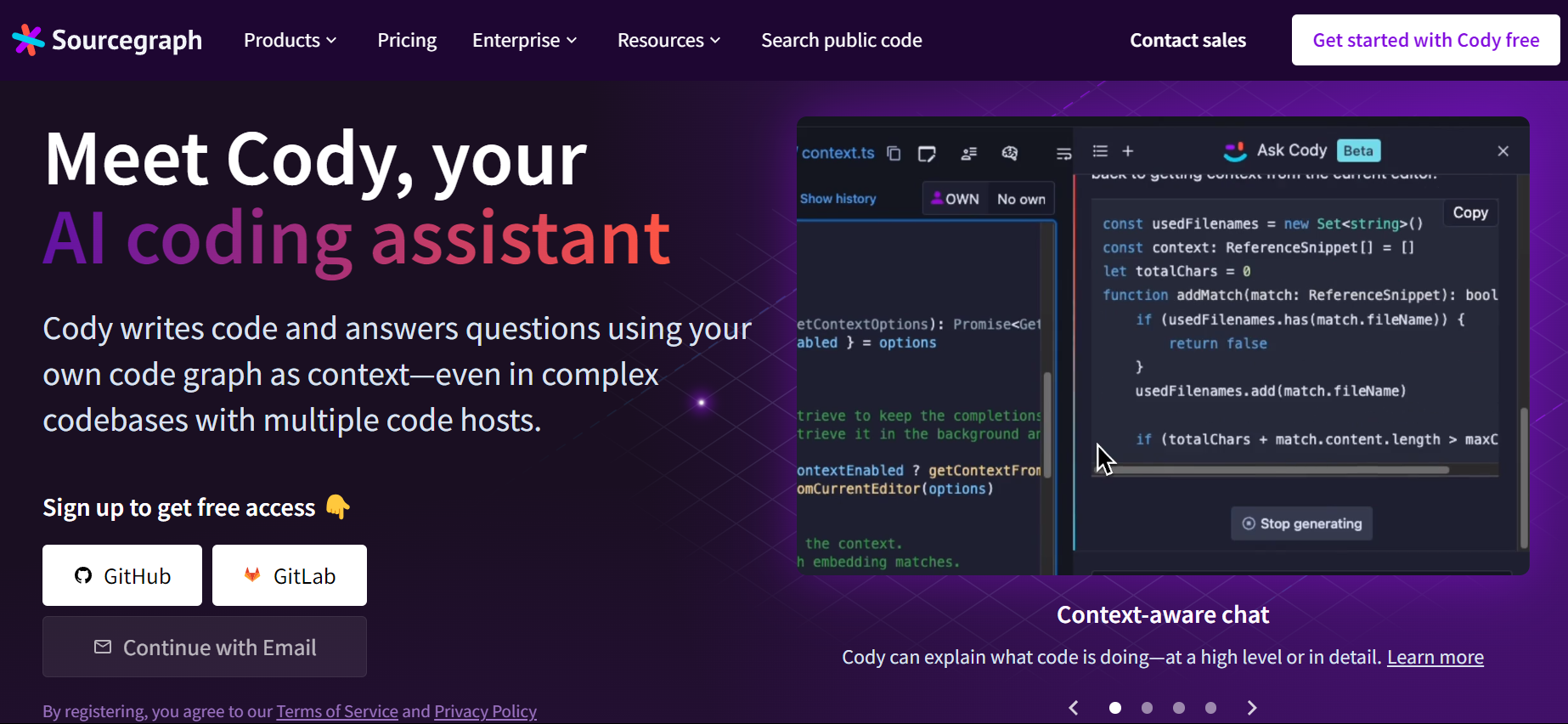Click Get started with Cody free
This screenshot has height=724, width=1568.
pyautogui.click(x=1425, y=40)
